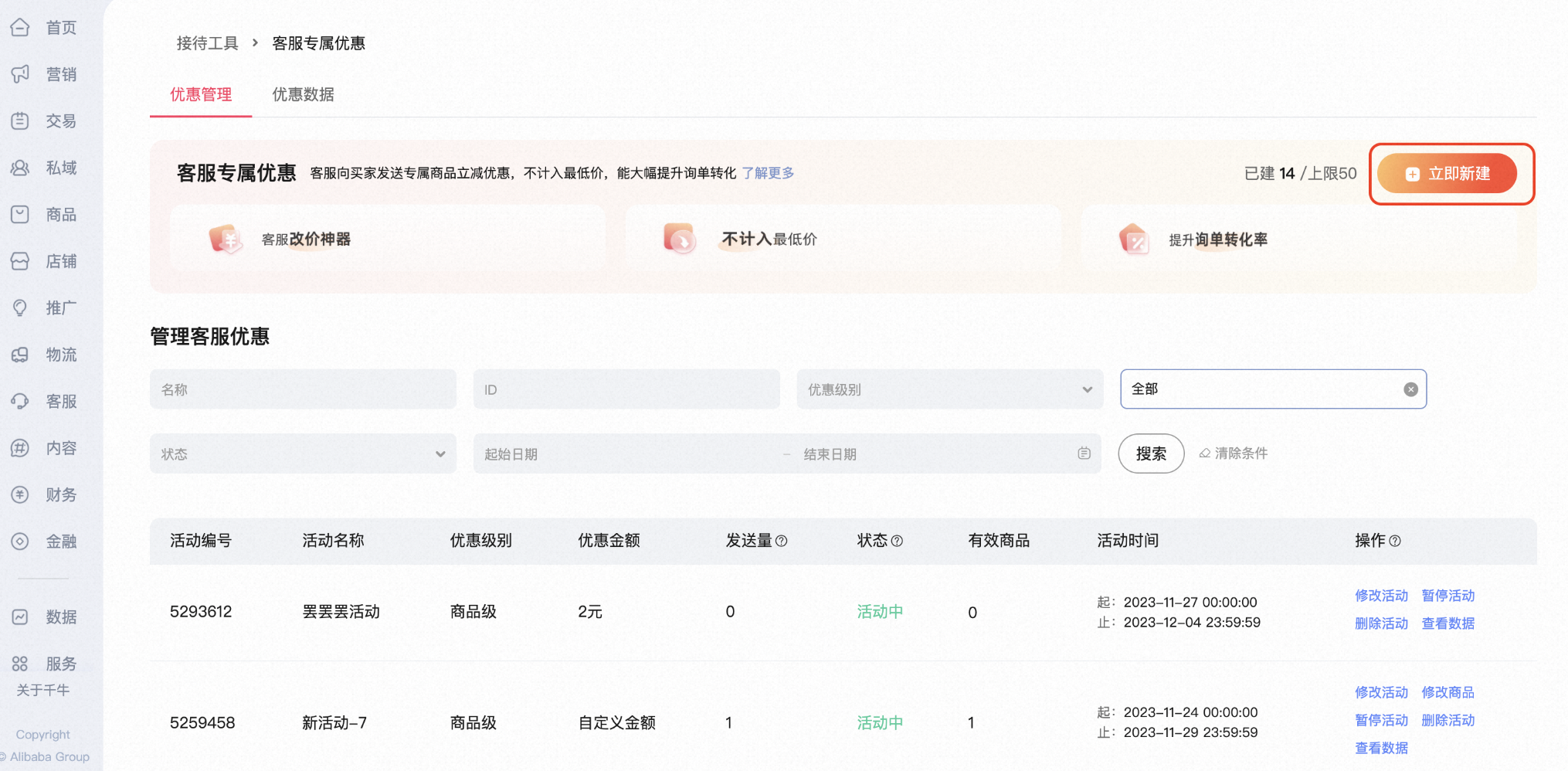Click 查看数据 for activity 5259458
This screenshot has height=771, width=1568.
(x=1381, y=748)
